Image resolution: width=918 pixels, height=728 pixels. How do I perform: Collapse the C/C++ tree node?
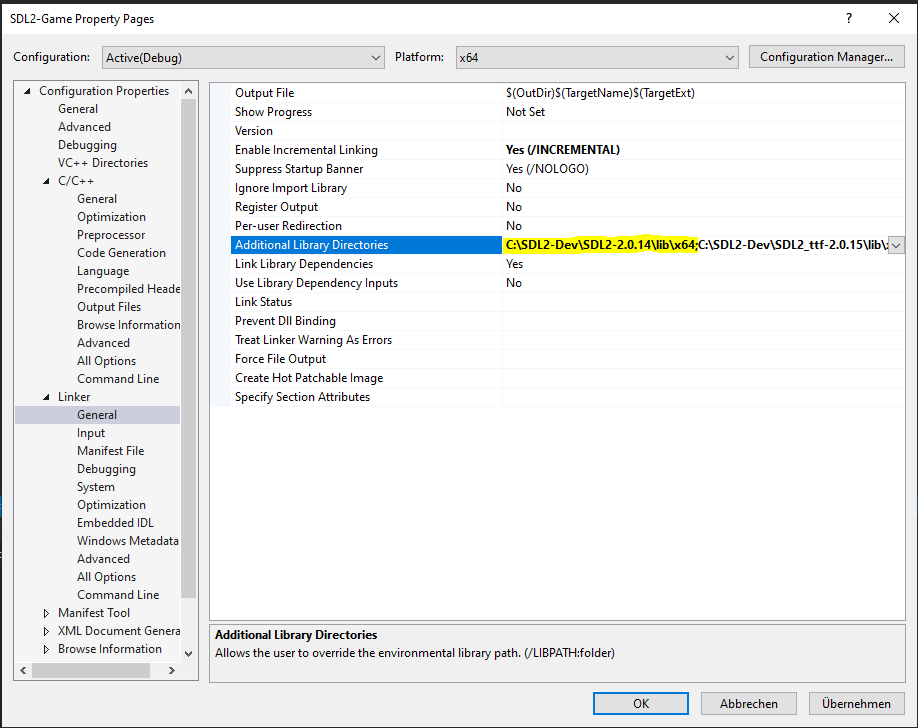coord(46,181)
